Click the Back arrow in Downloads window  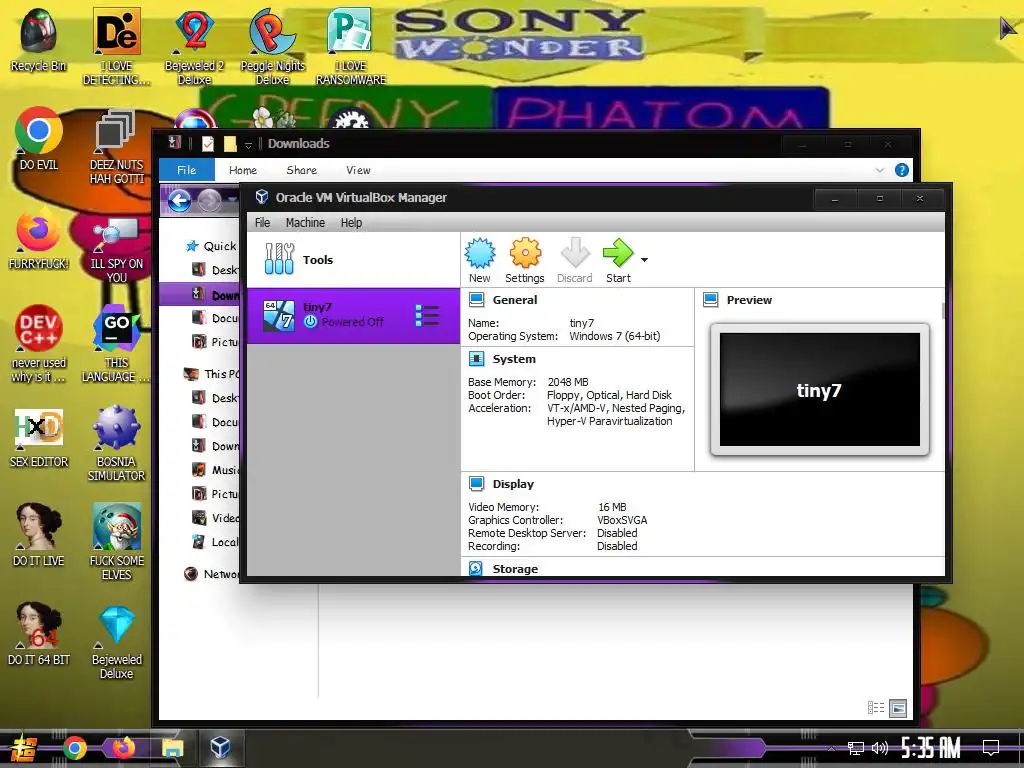(x=180, y=200)
